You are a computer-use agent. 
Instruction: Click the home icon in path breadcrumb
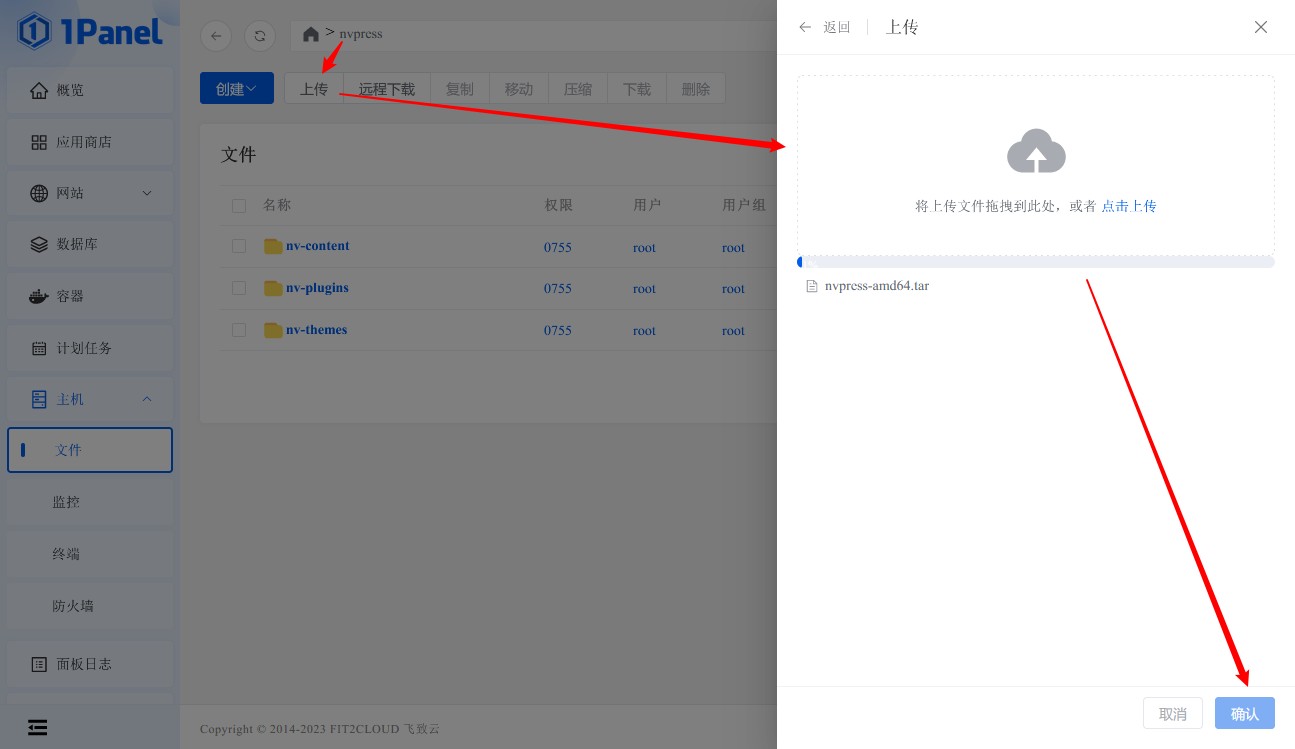point(311,35)
